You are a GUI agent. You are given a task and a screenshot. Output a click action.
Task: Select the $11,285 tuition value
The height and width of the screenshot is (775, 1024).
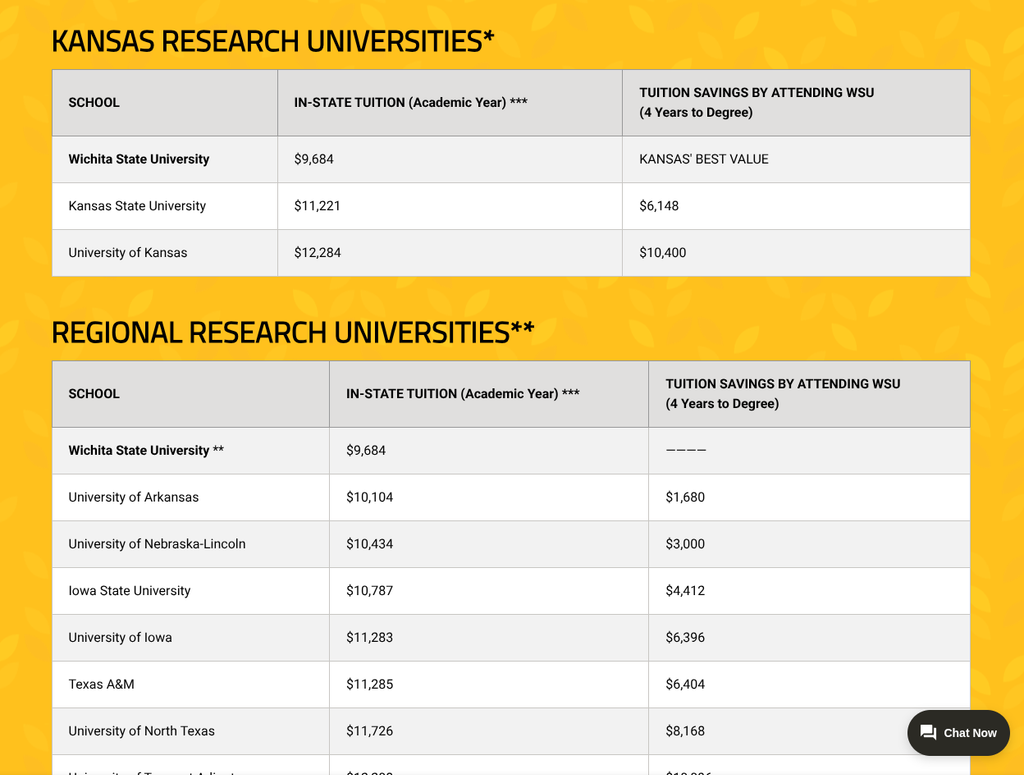370,684
